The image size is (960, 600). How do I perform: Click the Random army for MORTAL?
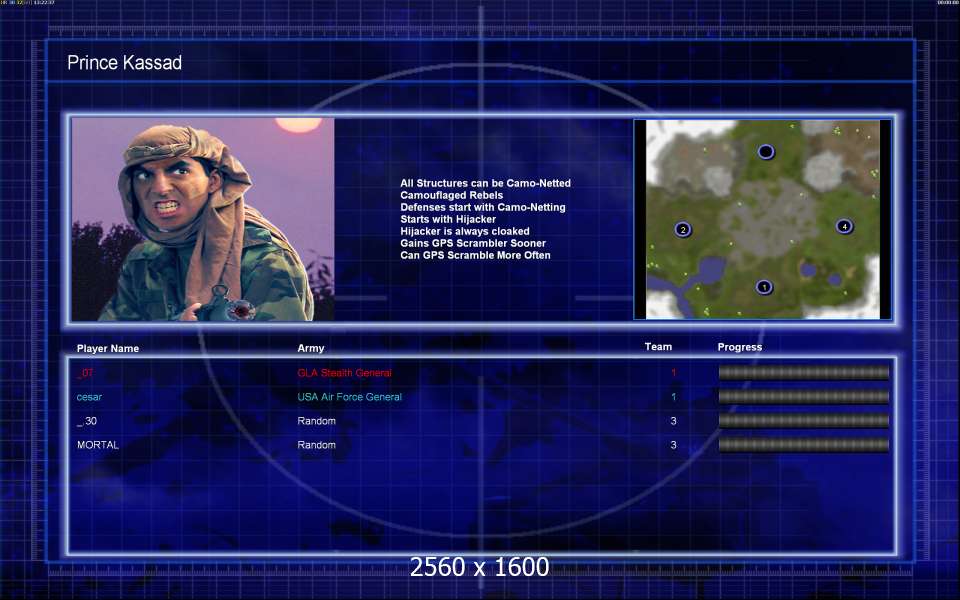(317, 445)
